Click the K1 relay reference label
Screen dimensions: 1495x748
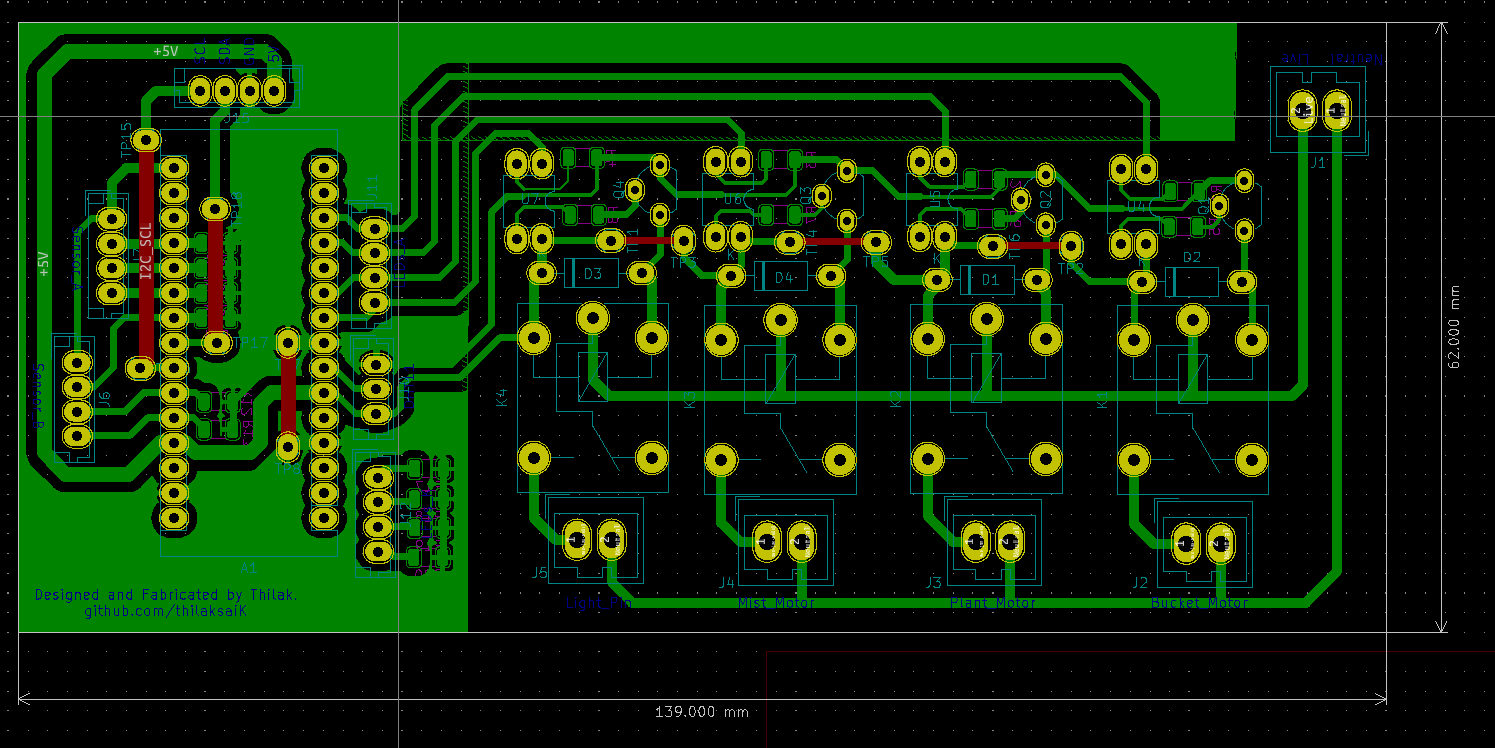(1103, 400)
